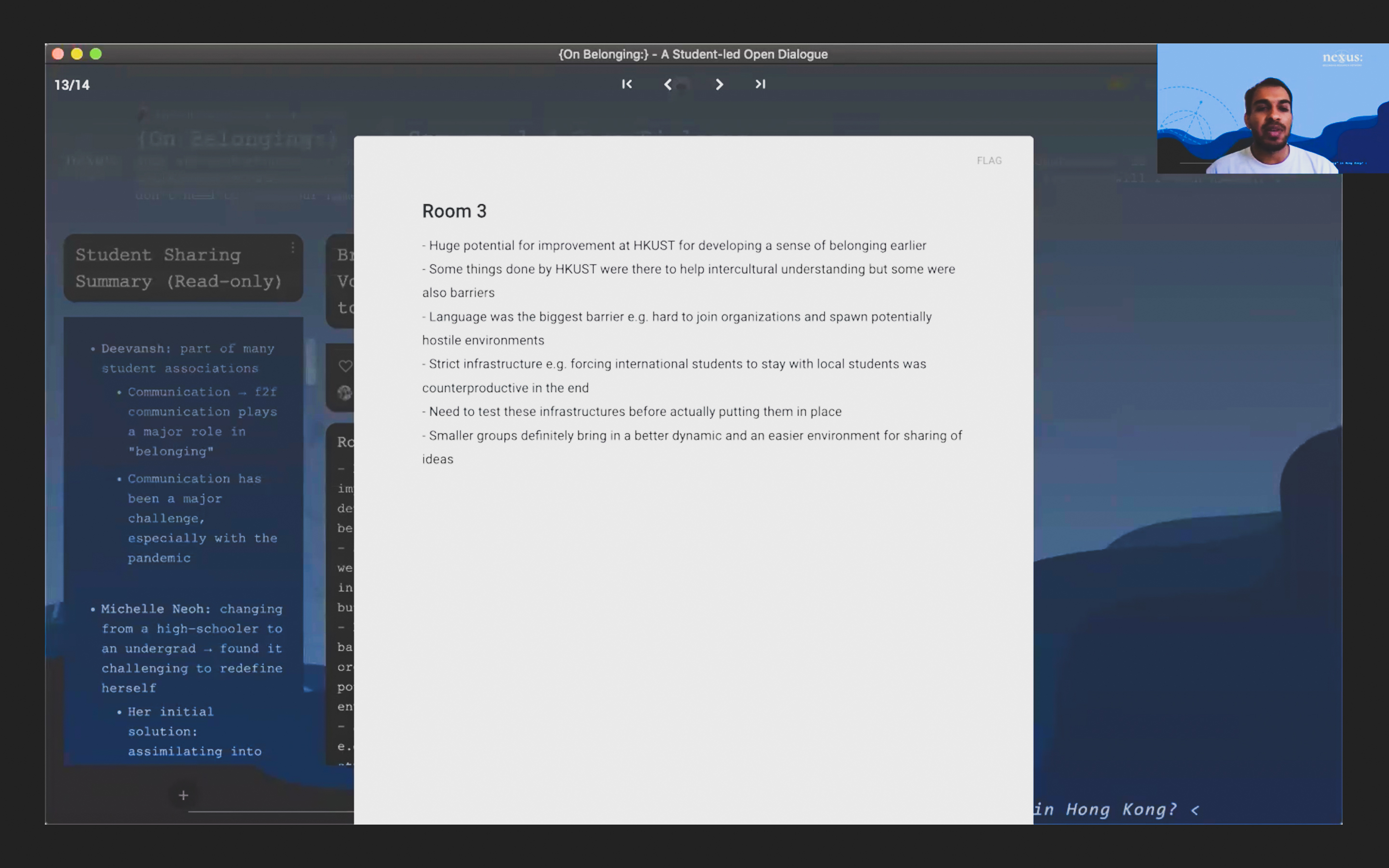Click the yellow minimize window button

click(x=77, y=54)
